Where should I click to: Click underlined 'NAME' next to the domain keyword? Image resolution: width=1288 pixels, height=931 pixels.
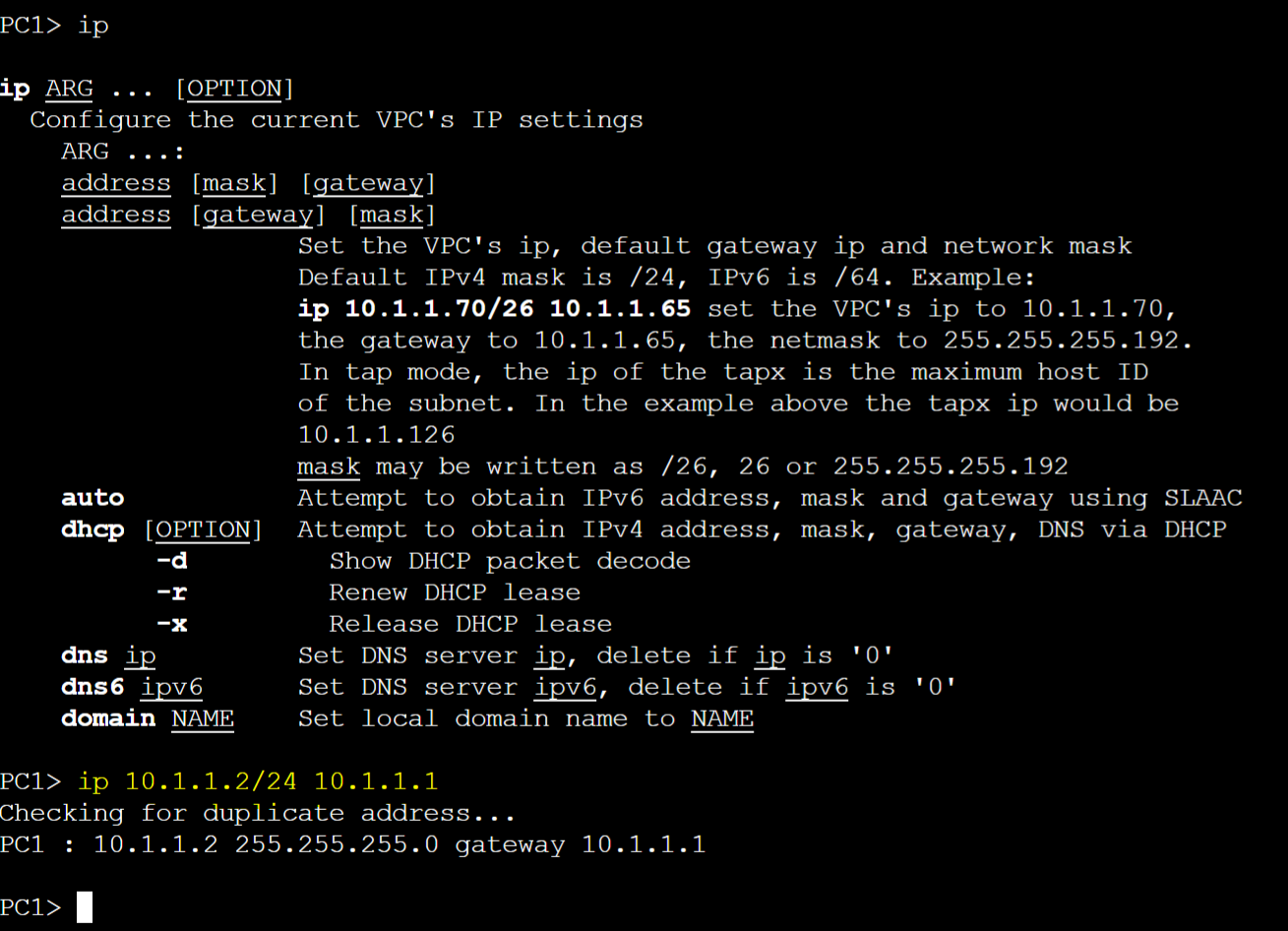pos(203,718)
